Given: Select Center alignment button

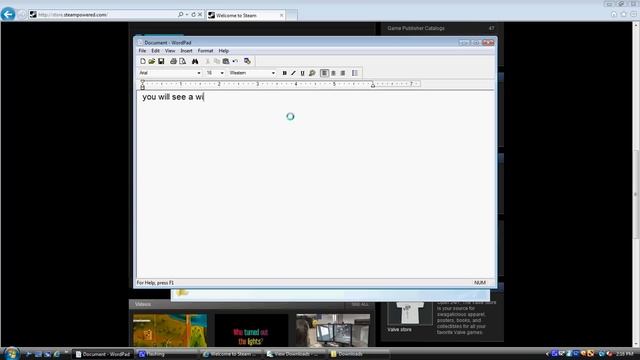Looking at the screenshot, I should (x=333, y=73).
